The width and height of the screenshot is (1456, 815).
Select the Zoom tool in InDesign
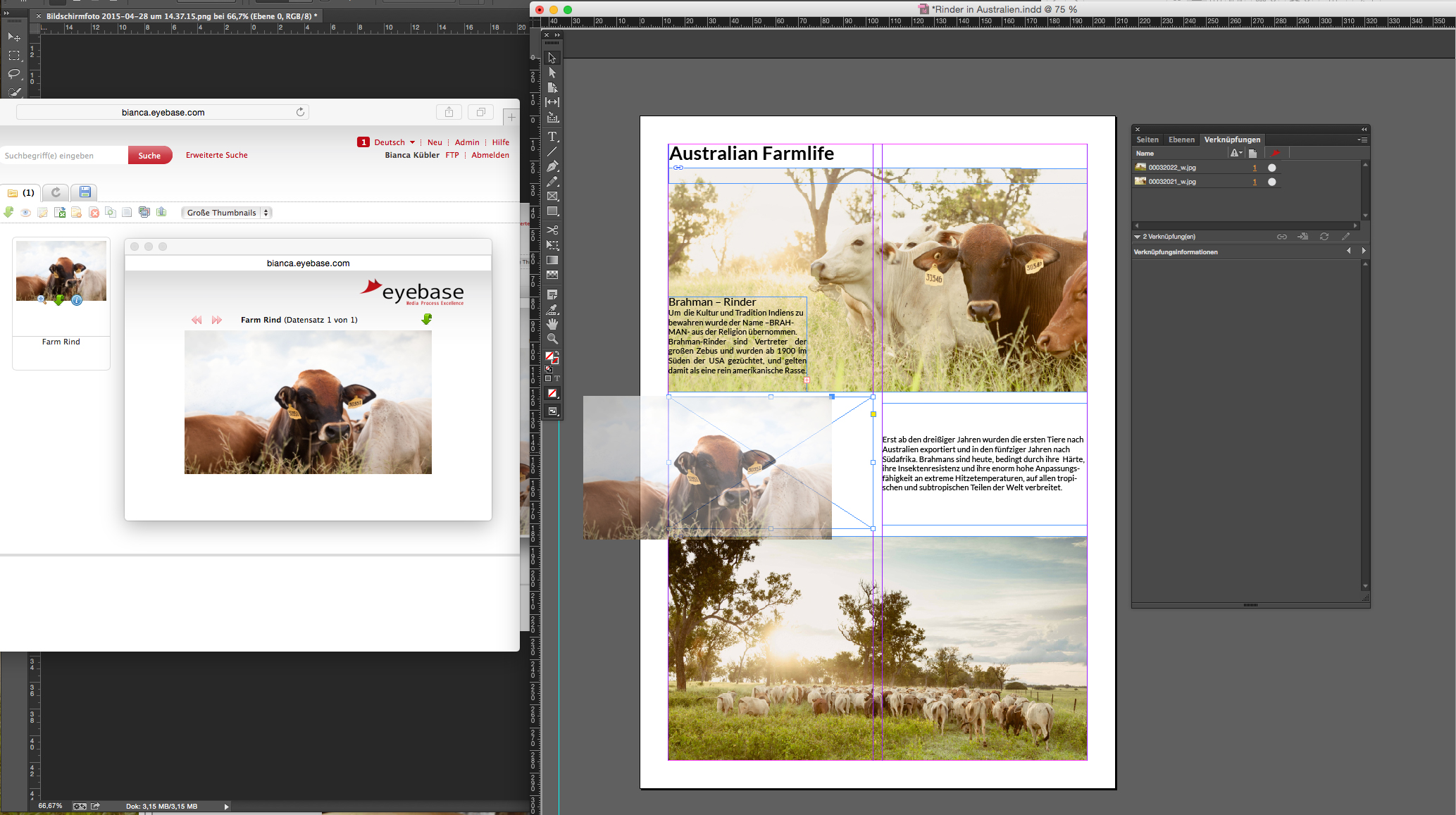552,339
